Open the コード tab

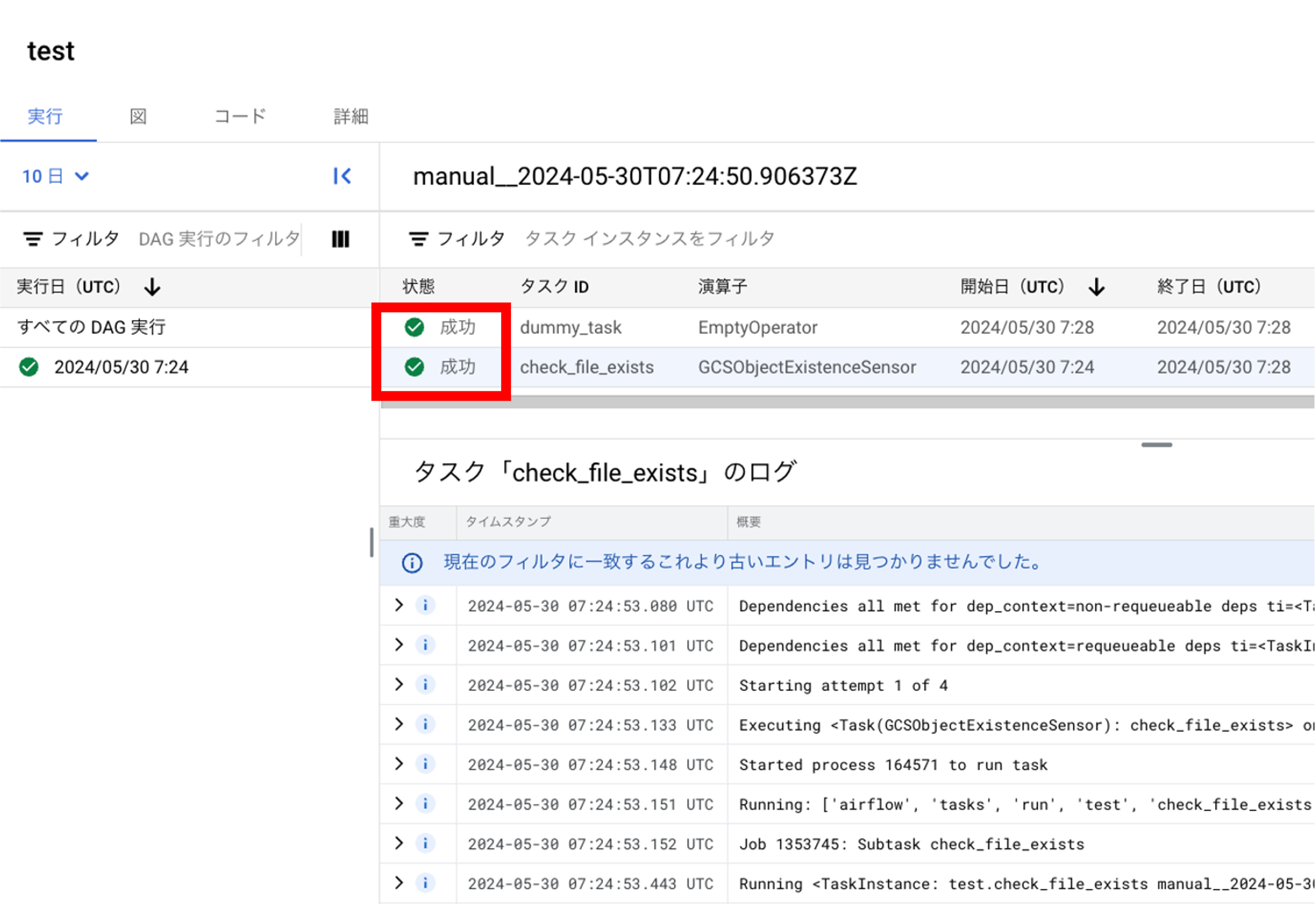pos(240,117)
